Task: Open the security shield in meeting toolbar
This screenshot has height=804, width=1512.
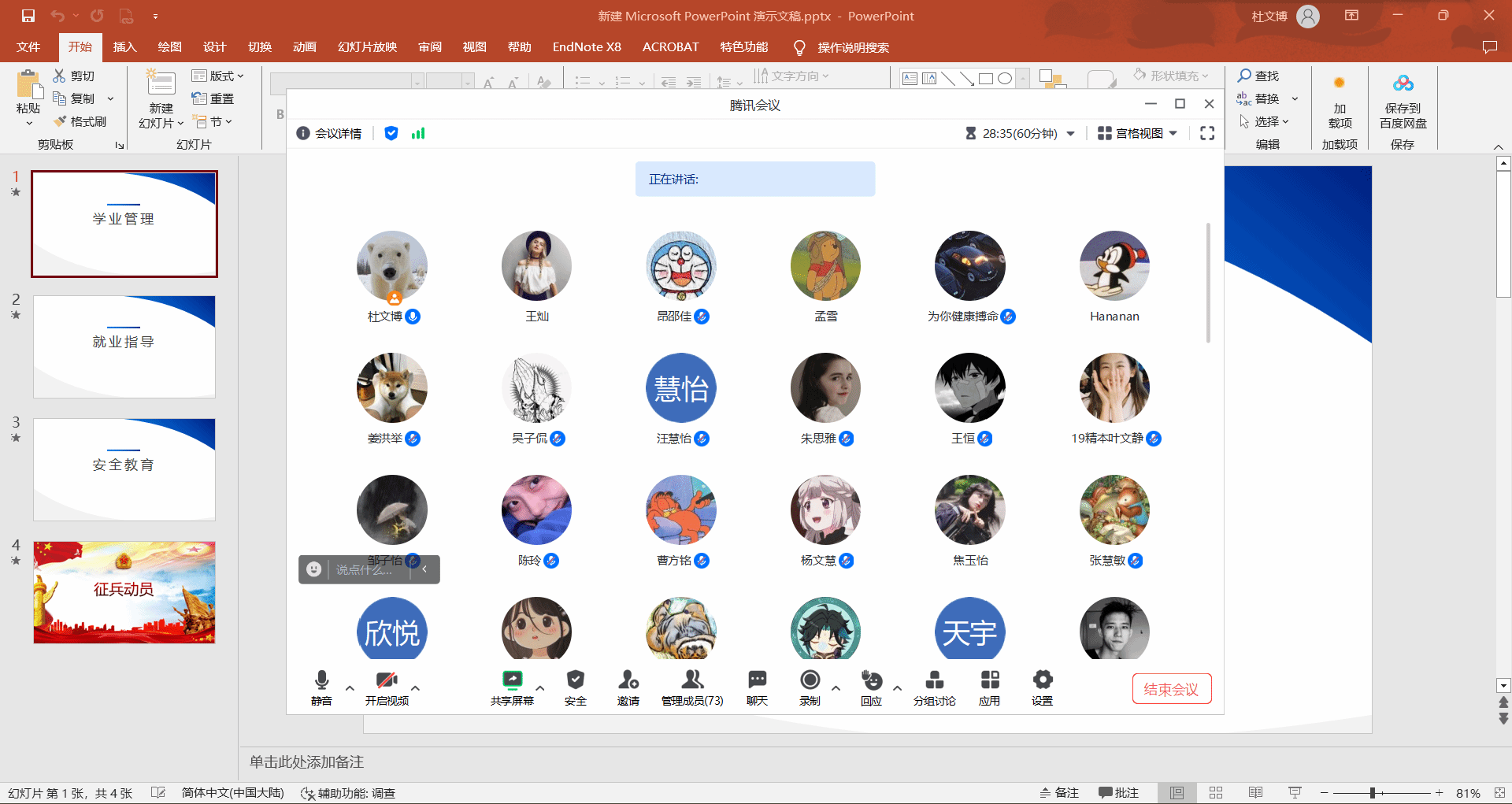Action: pos(575,680)
